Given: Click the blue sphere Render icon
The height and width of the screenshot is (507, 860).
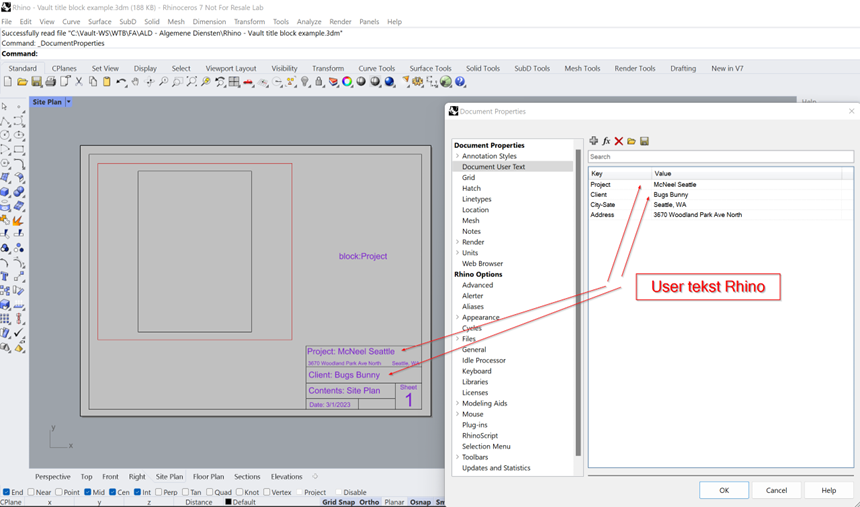Looking at the screenshot, I should click(x=389, y=82).
